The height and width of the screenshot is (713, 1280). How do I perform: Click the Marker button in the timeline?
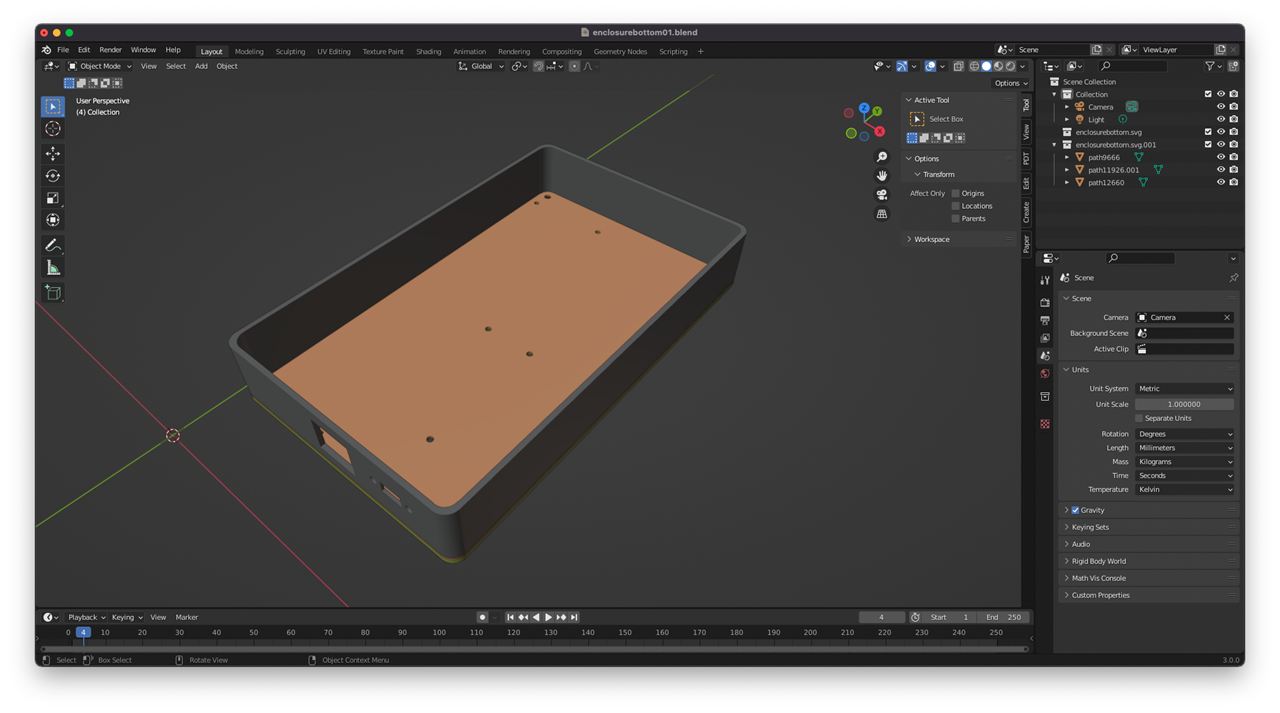(x=187, y=617)
